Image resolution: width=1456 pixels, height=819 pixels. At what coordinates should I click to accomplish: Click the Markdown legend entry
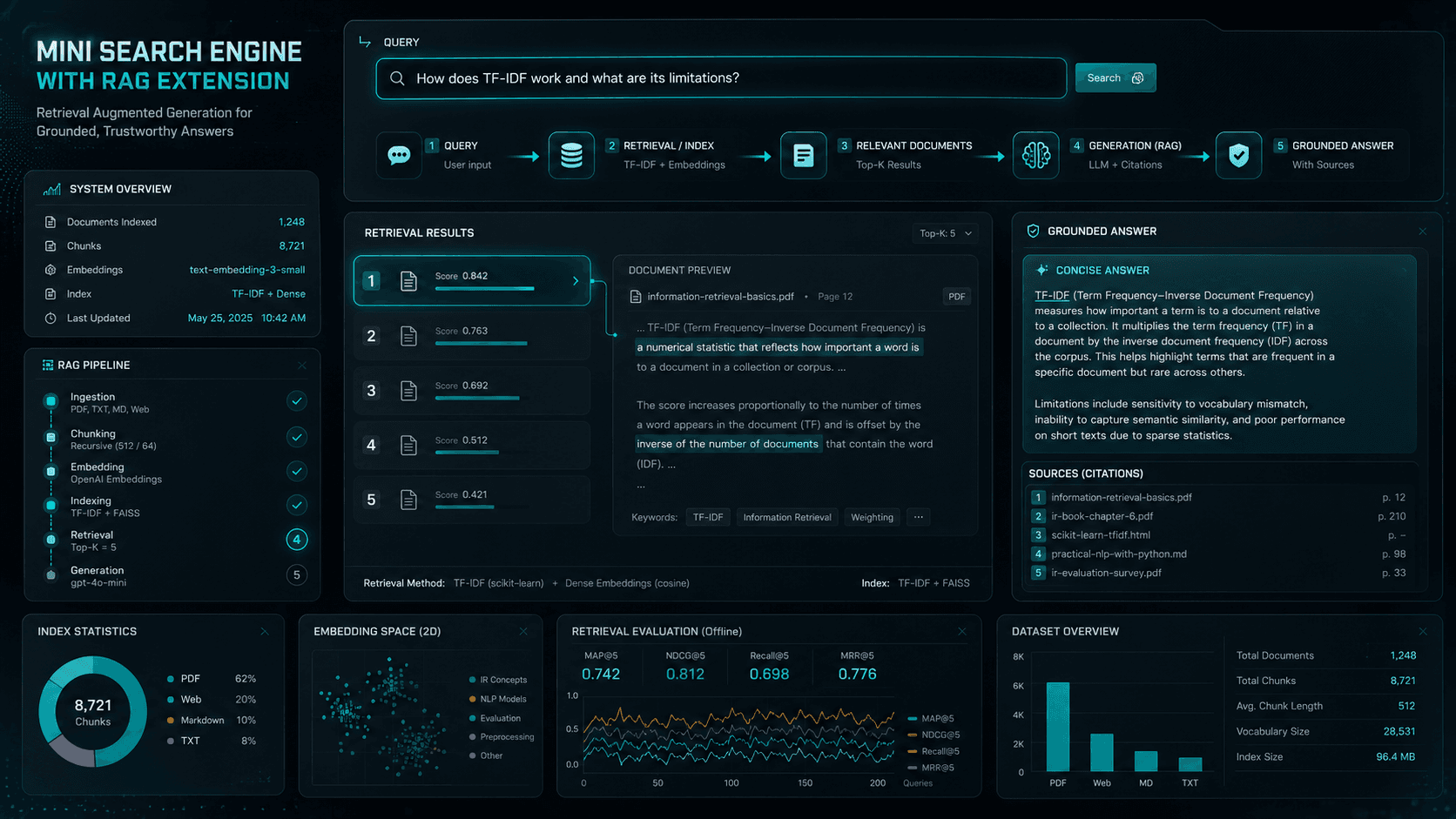(212, 721)
